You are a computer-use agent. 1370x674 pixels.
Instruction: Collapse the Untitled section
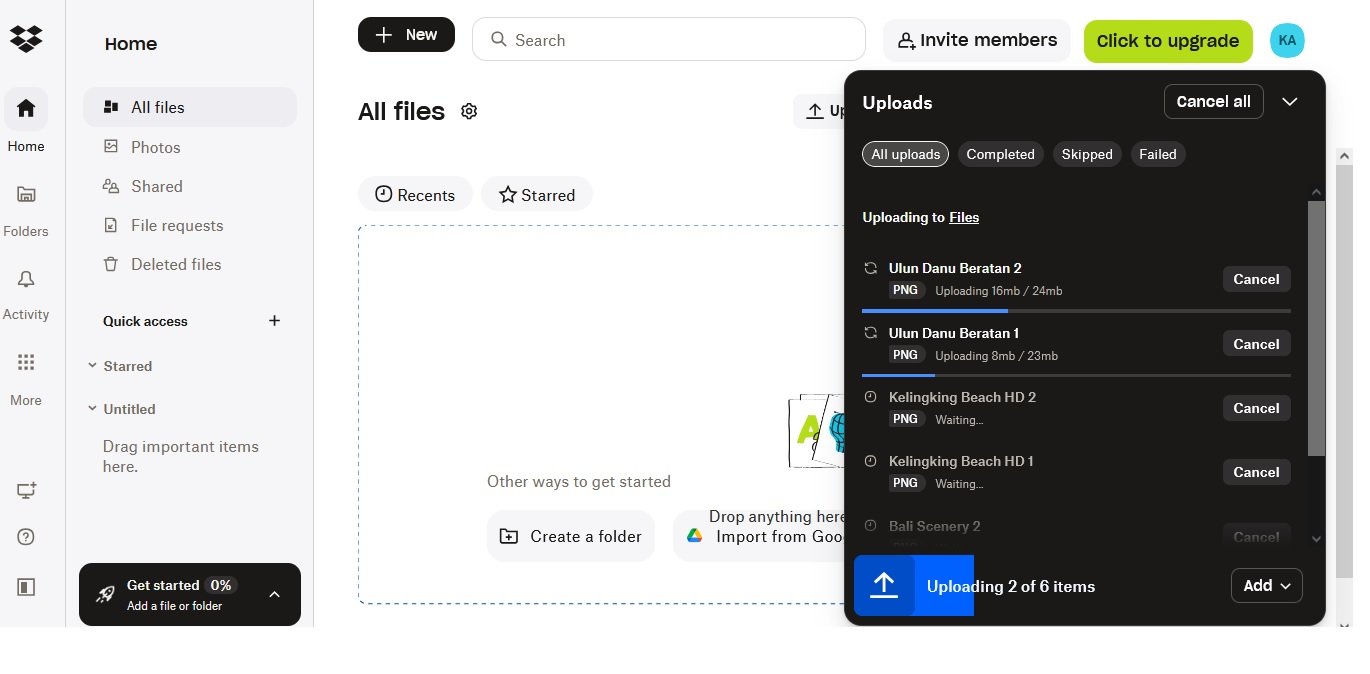point(92,409)
